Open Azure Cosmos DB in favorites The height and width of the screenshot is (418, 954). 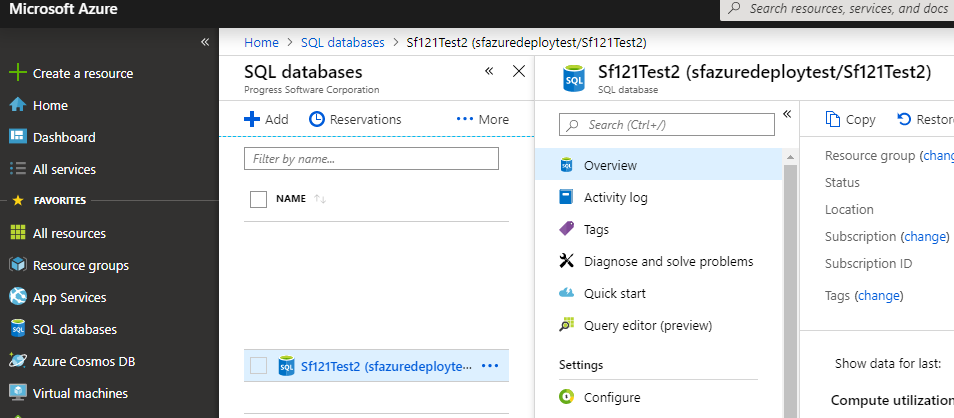click(x=84, y=361)
